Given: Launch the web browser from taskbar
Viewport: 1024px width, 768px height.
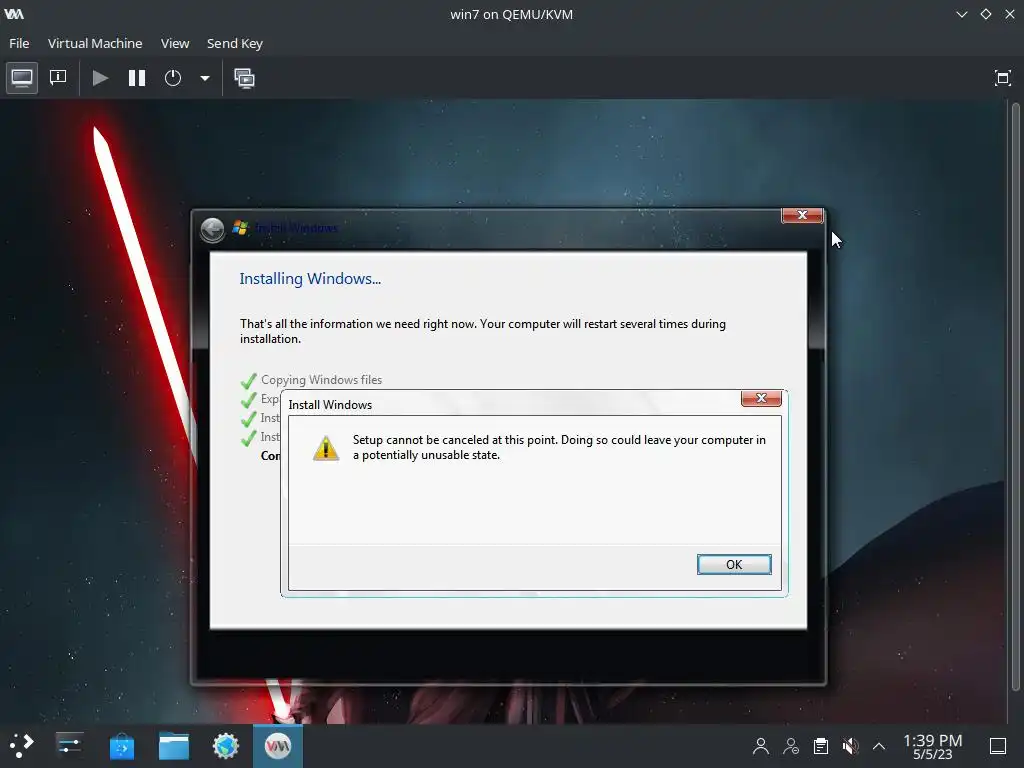Looking at the screenshot, I should point(226,746).
